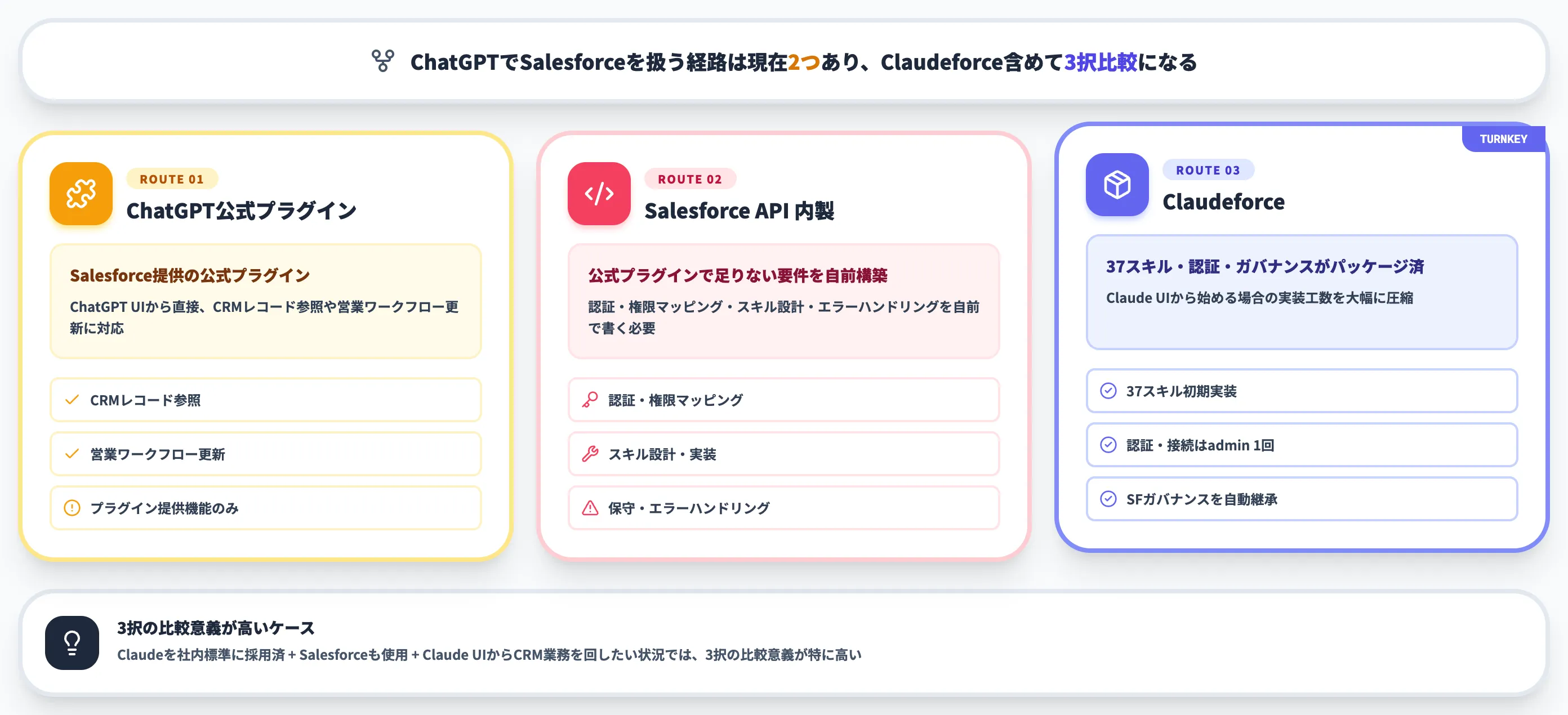Click the ChatGPT公式プラグイン card title
This screenshot has height=715, width=1568.
click(241, 211)
